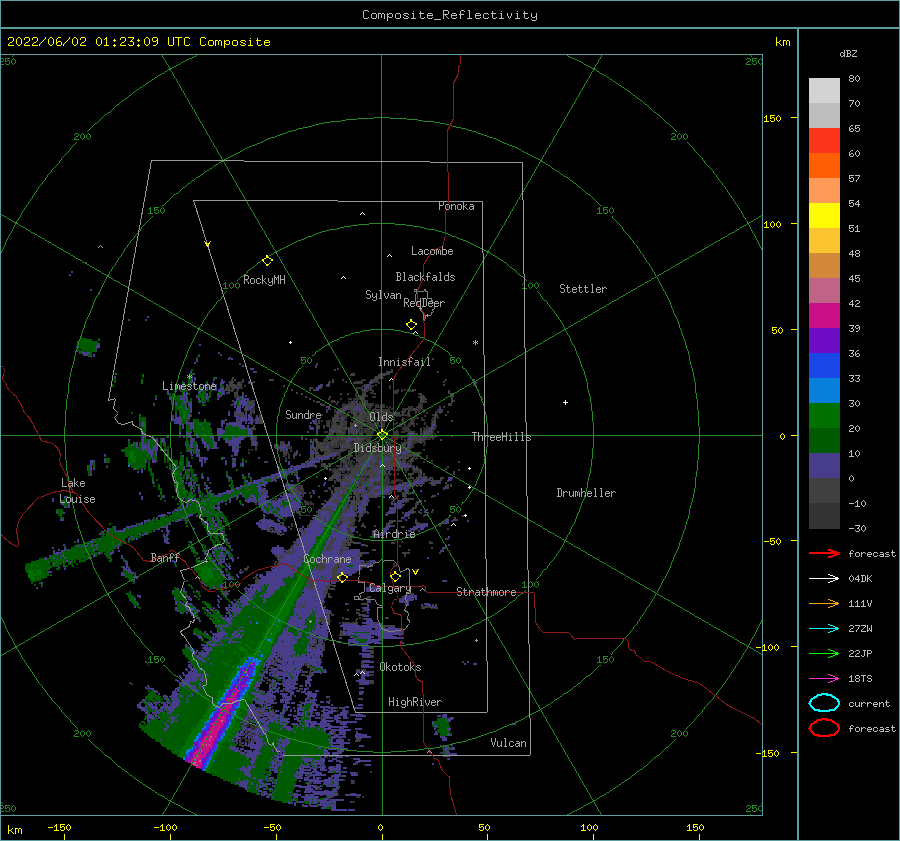900x841 pixels.
Task: Click the Lacombe town label
Action: pos(432,251)
